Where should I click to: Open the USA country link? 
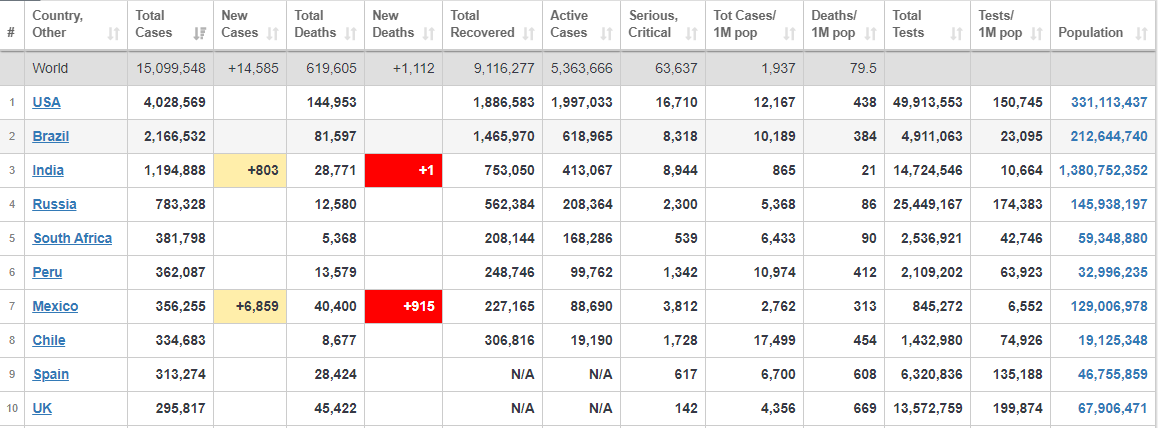click(x=47, y=103)
